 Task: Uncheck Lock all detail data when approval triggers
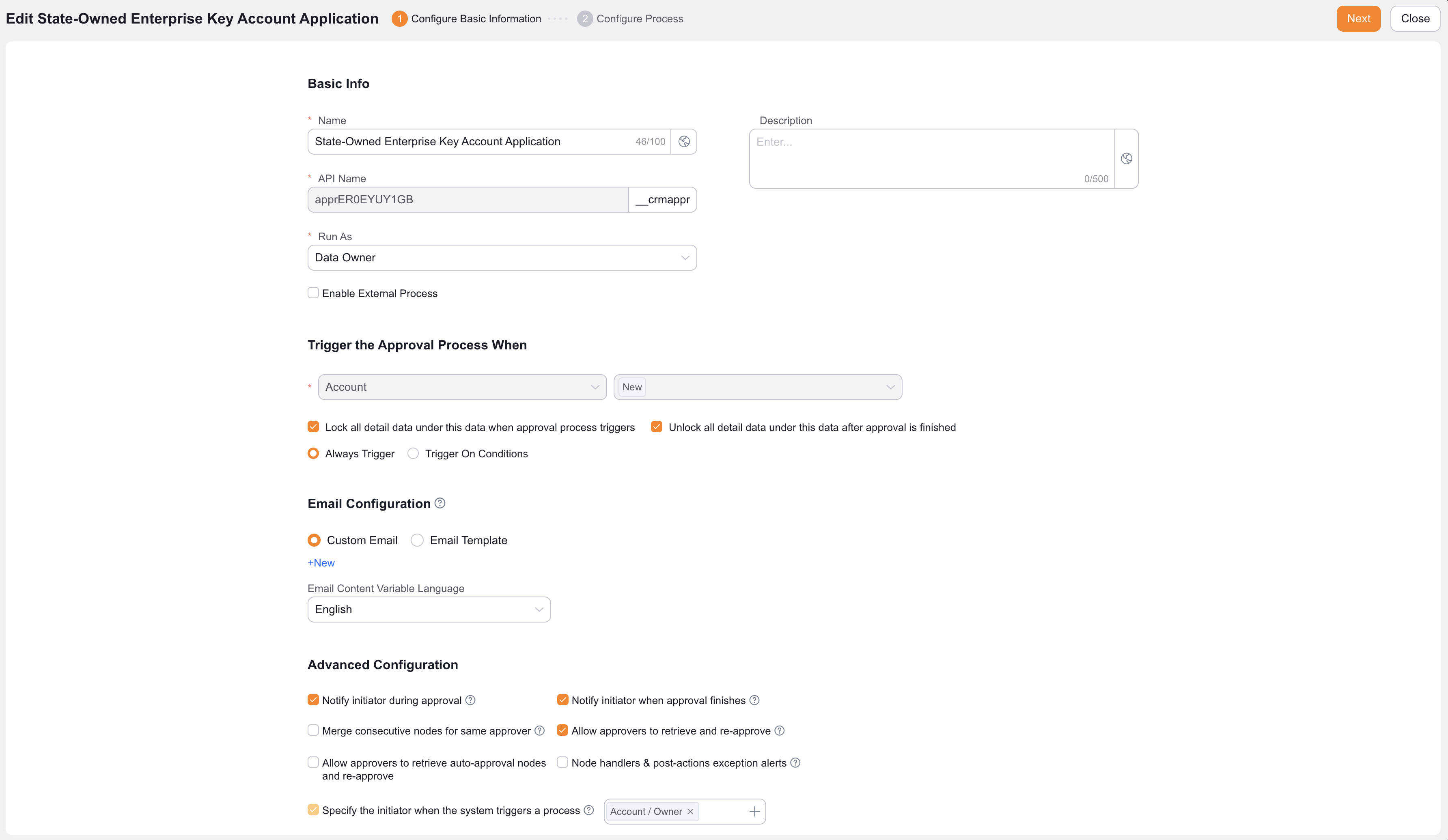pos(313,427)
